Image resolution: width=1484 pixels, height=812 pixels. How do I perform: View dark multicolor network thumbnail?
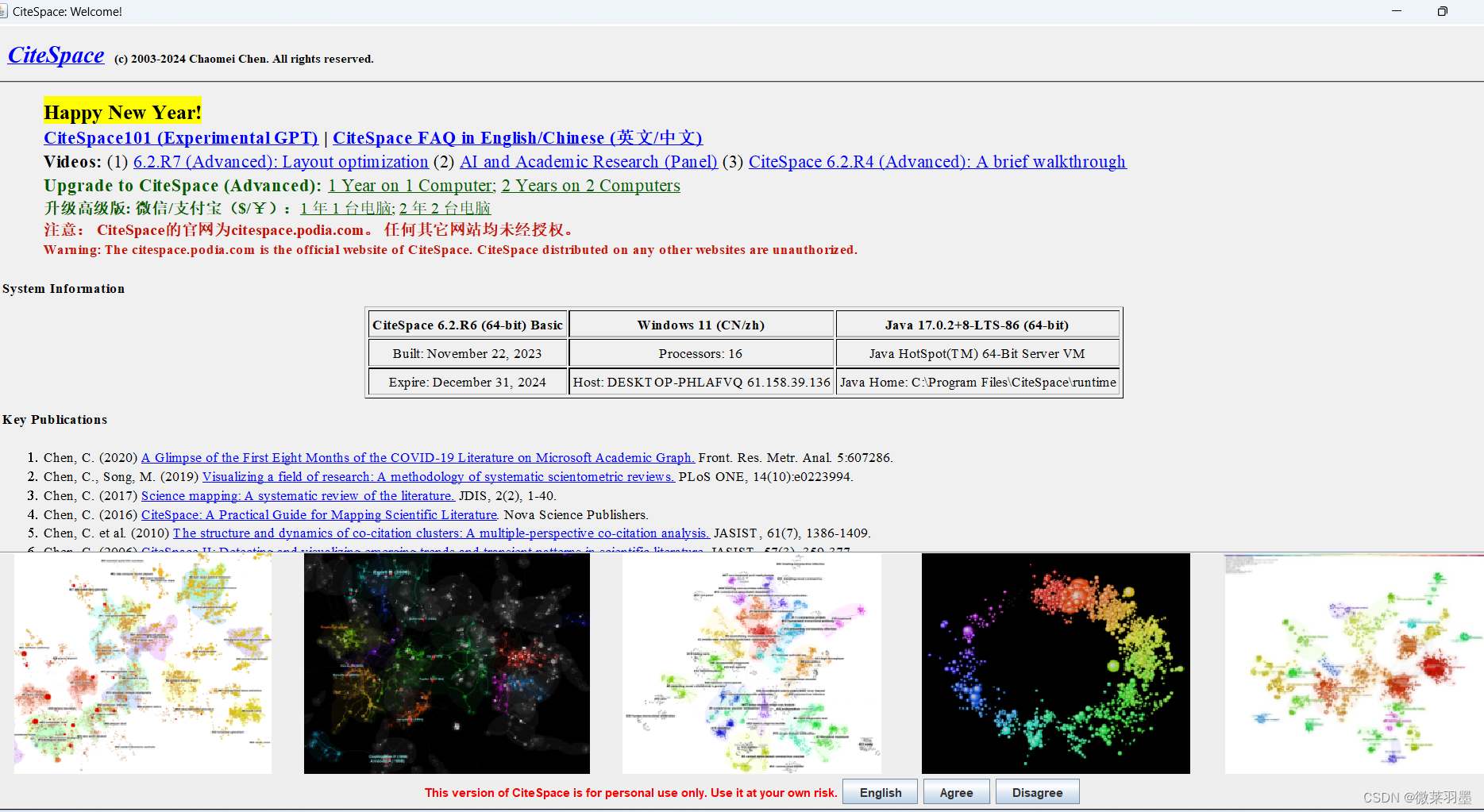pos(447,664)
